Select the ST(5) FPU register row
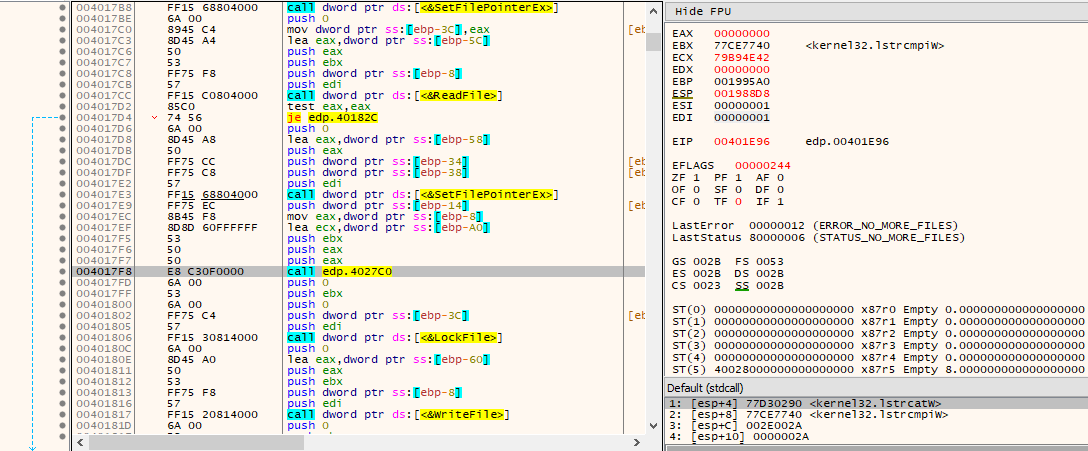The image size is (1088, 451). coord(878,368)
